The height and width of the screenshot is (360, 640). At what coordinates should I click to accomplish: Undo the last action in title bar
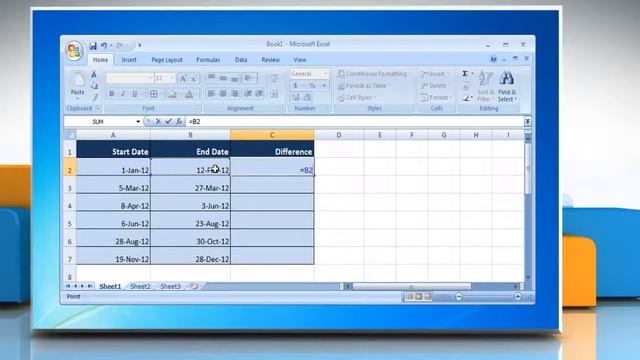(x=104, y=45)
